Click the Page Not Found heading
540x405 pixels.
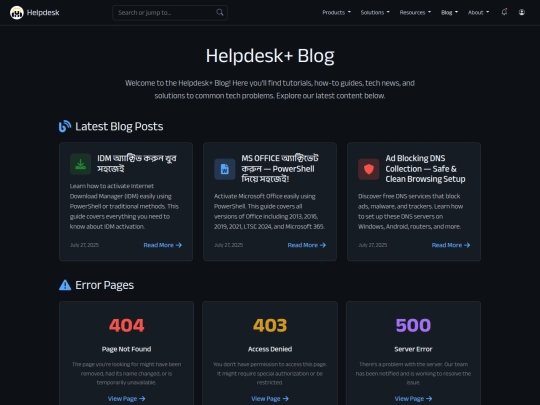pyautogui.click(x=126, y=349)
